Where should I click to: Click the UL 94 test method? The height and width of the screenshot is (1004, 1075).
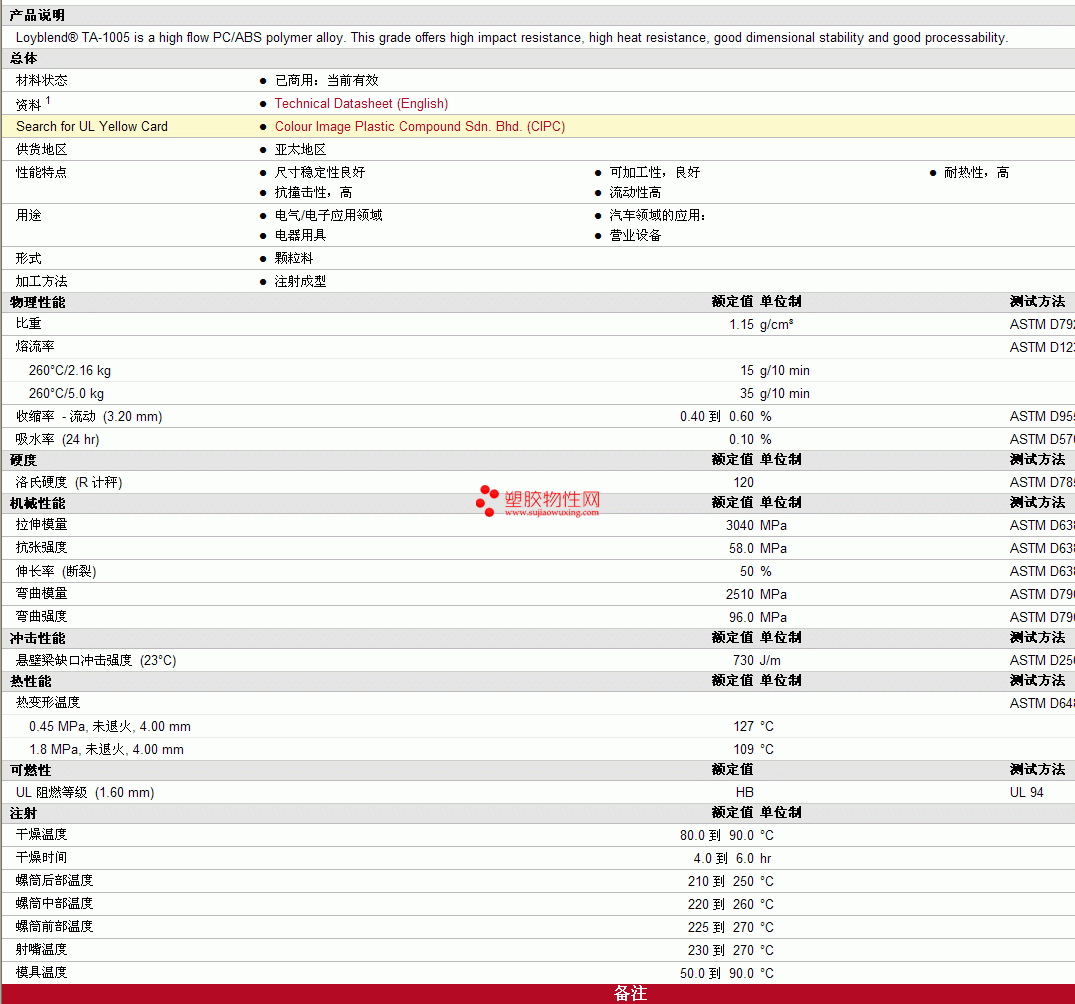[x=1026, y=793]
